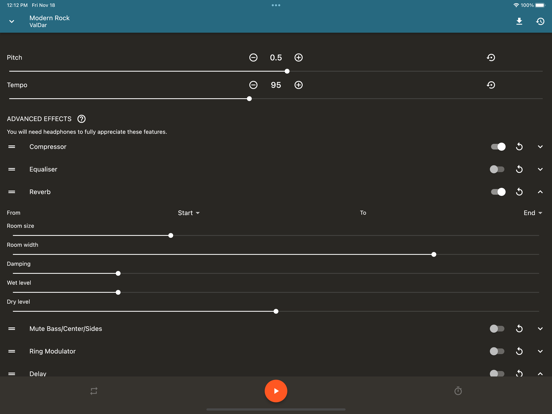
Task: Check the battery indicator in status bar
Action: [540, 5]
